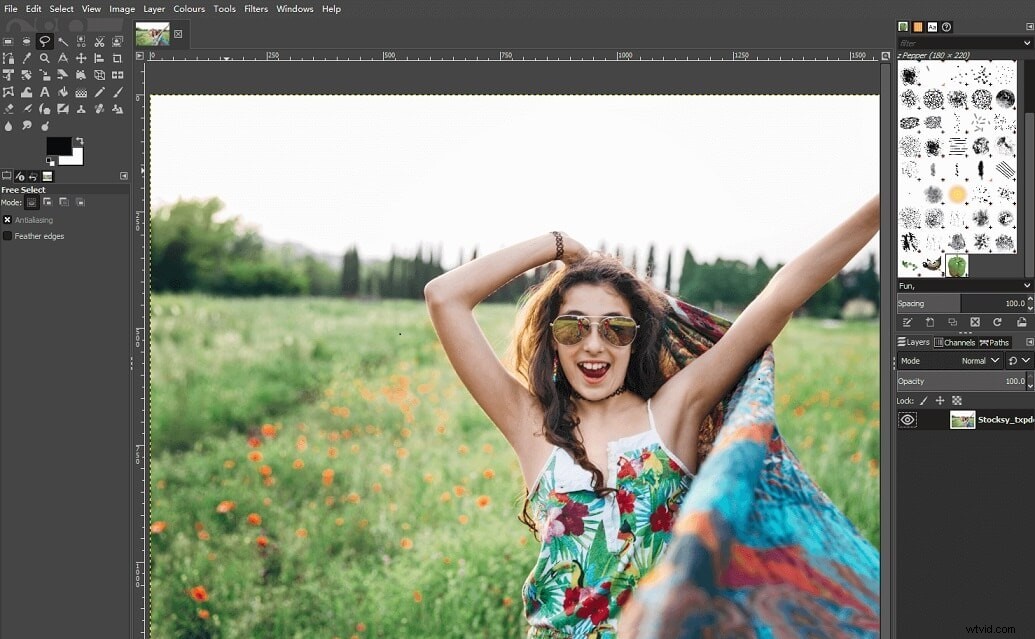Open a new brush with Refresh brushes button
The height and width of the screenshot is (639, 1035).
997,322
